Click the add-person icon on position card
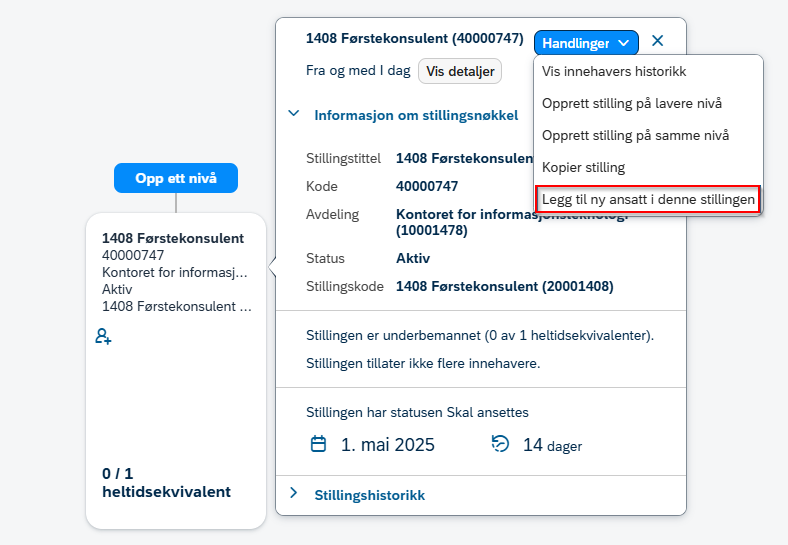Image resolution: width=788 pixels, height=545 pixels. click(x=104, y=336)
